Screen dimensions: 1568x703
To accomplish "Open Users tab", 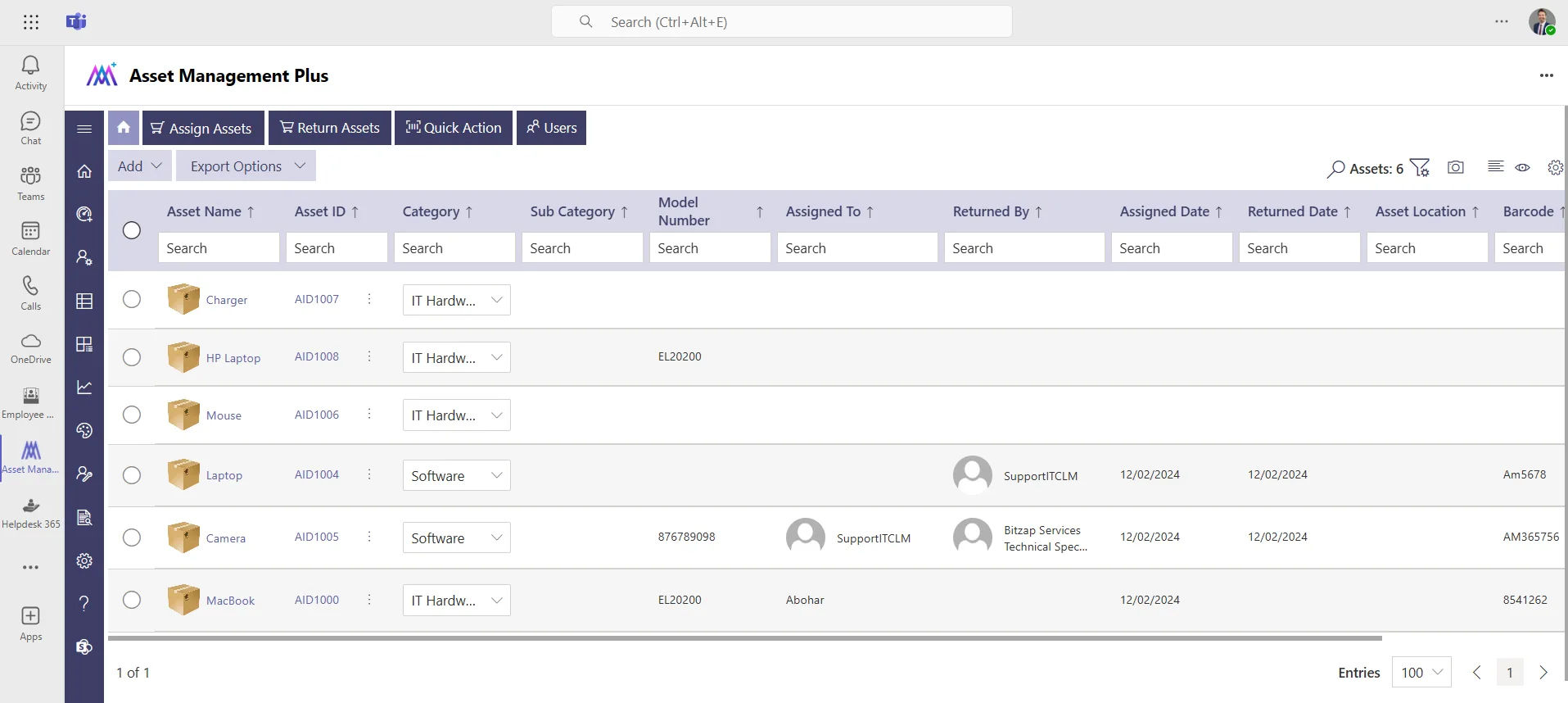I will (x=551, y=128).
